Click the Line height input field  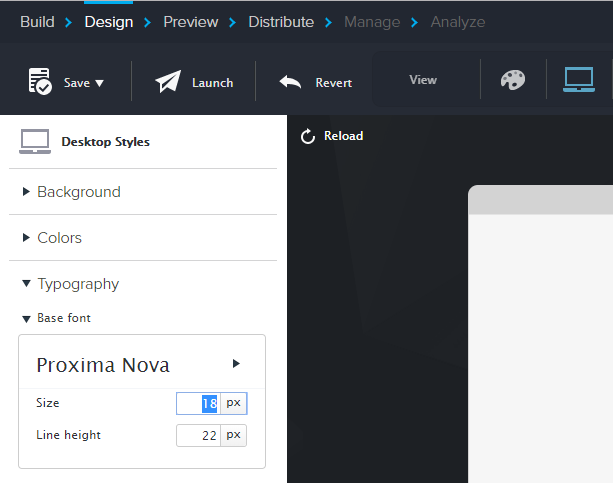199,435
